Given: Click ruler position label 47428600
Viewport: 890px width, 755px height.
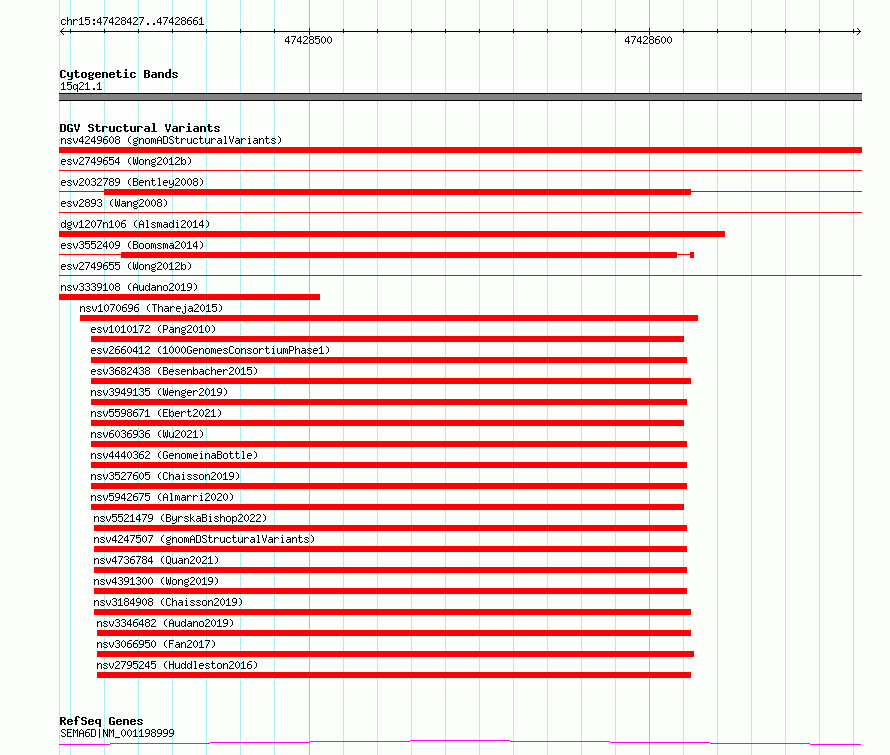Looking at the screenshot, I should click(648, 40).
